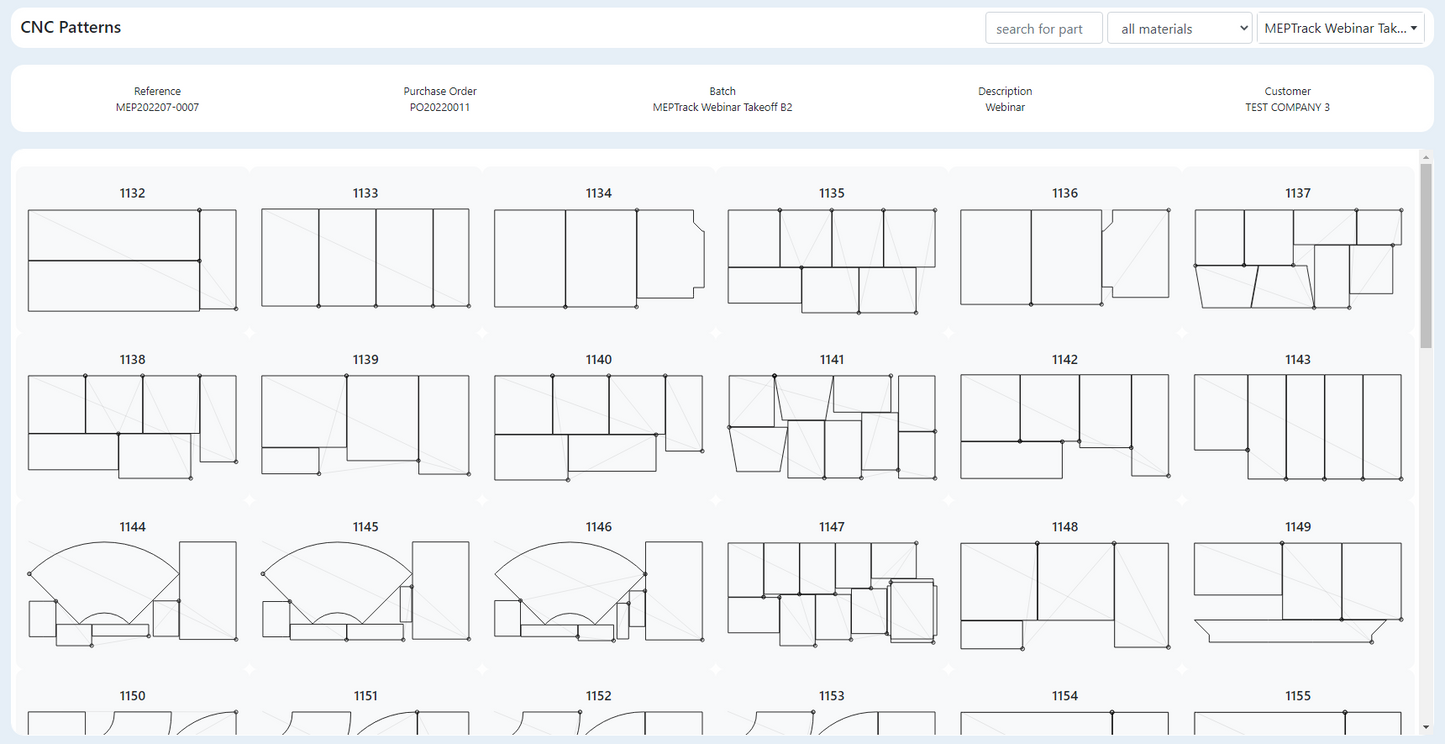Screen dimensions: 1445x744
Task: Click the pattern 1142 label
Action: 1064,360
